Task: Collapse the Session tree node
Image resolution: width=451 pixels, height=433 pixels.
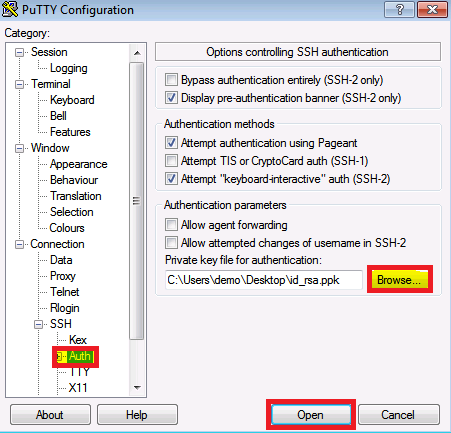Action: (20, 53)
